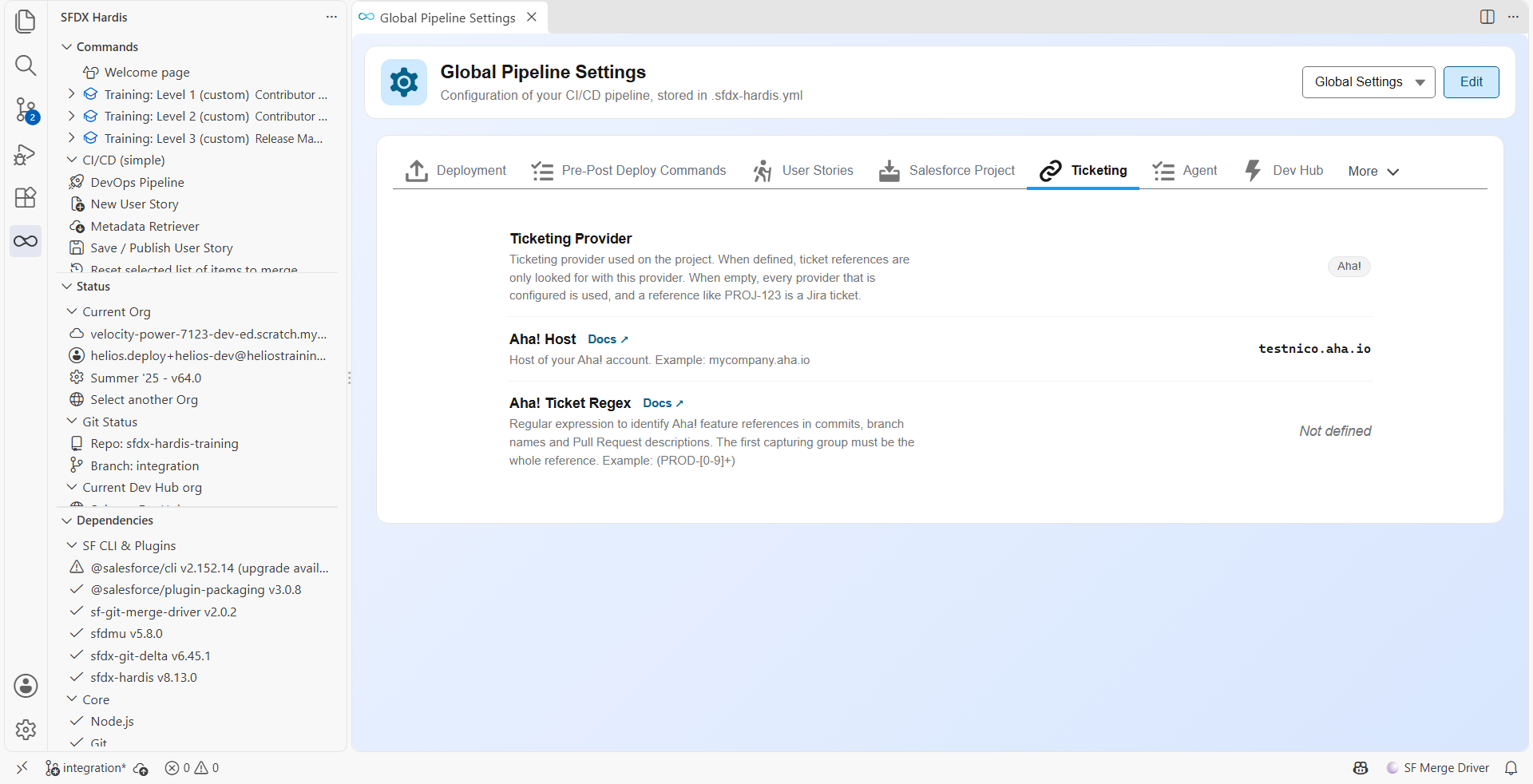Screen dimensions: 1533x784
Task: Click the Edit button
Action: click(x=1471, y=82)
